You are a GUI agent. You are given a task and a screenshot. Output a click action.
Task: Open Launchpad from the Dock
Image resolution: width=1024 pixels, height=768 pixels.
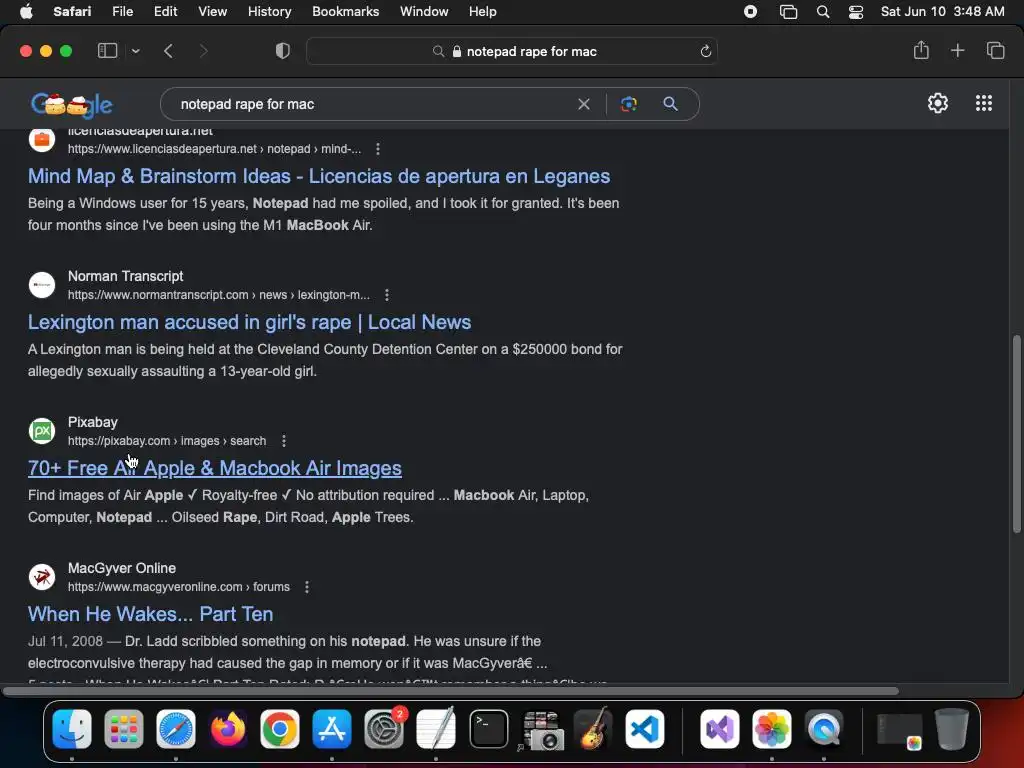click(123, 729)
